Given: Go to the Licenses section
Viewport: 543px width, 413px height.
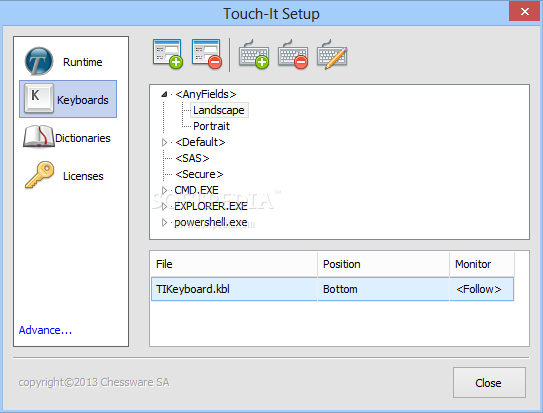Looking at the screenshot, I should (x=68, y=176).
